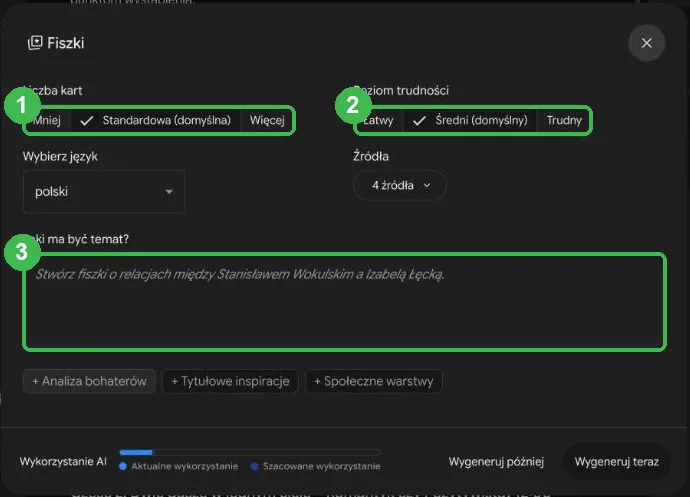Select Standardowa (domyślna) card count
Screen dimensions: 690x497
(x=156, y=120)
